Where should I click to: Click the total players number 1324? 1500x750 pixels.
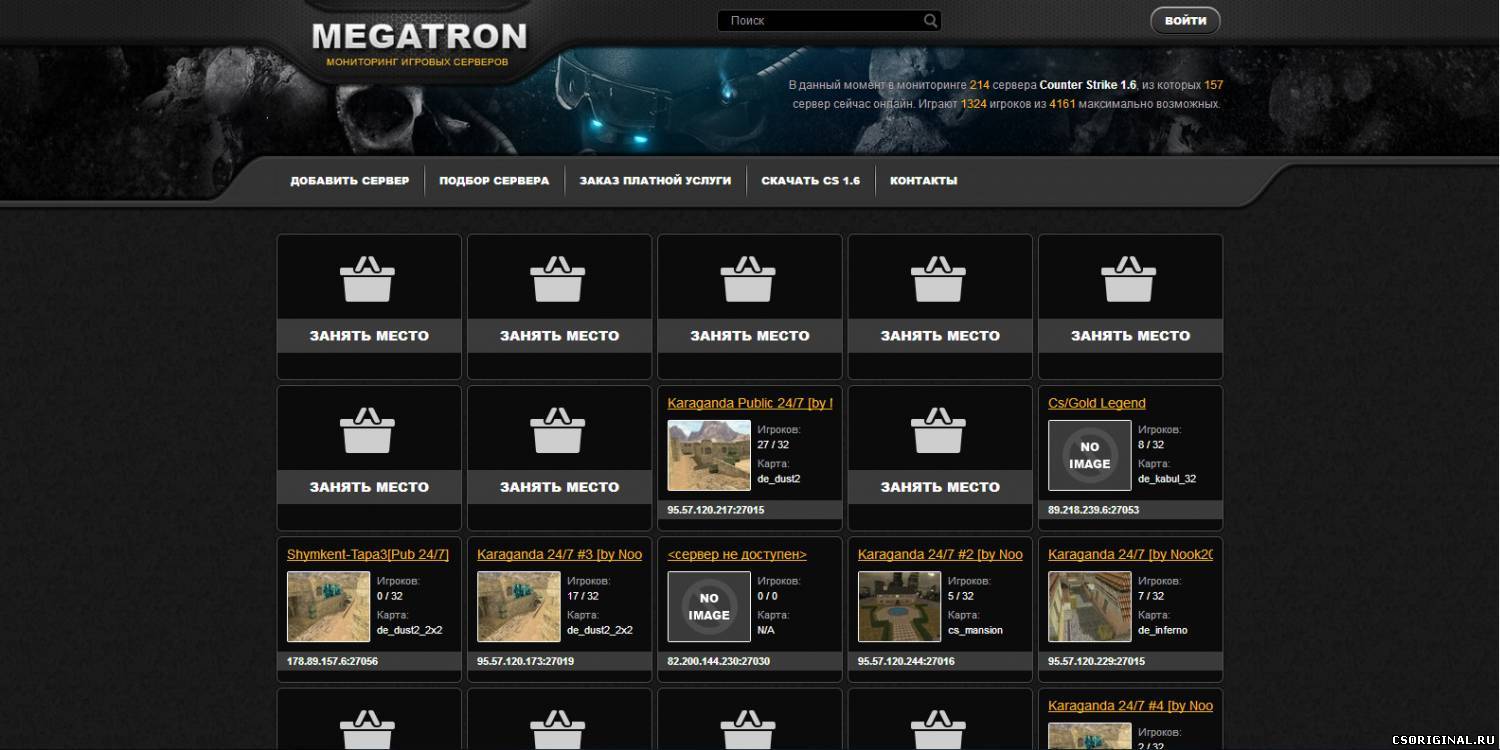point(973,104)
